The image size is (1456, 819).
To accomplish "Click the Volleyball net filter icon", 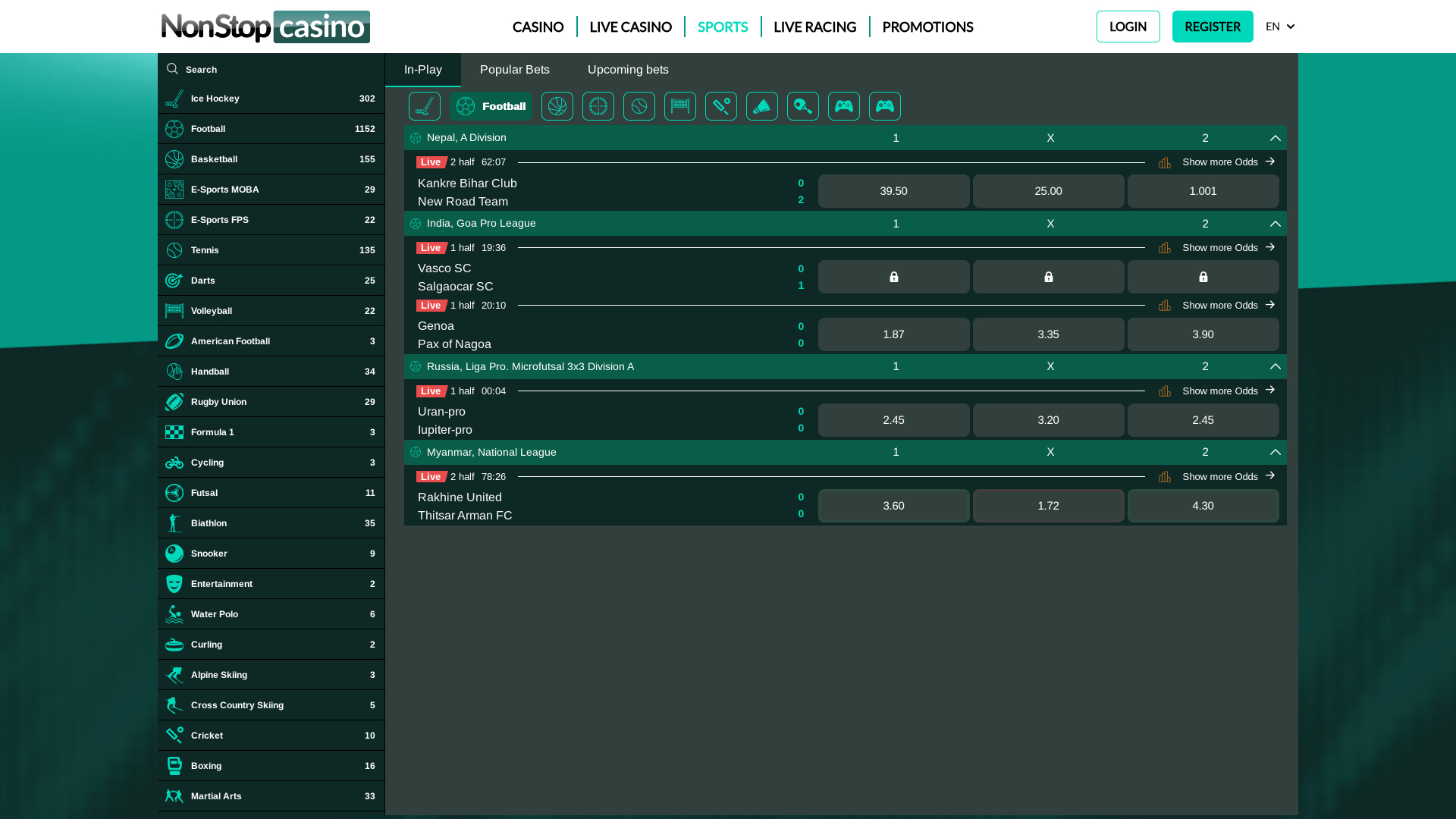I will 680,106.
